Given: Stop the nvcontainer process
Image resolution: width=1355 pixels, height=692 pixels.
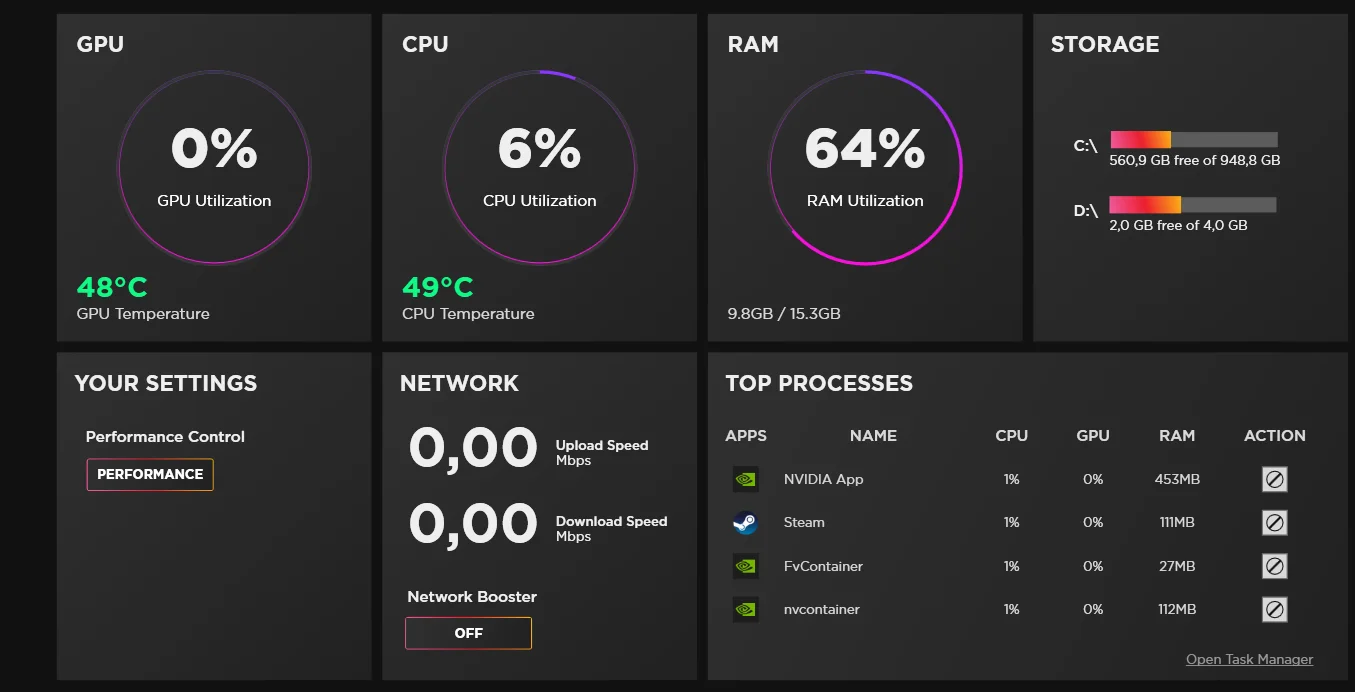Looking at the screenshot, I should click(x=1274, y=609).
